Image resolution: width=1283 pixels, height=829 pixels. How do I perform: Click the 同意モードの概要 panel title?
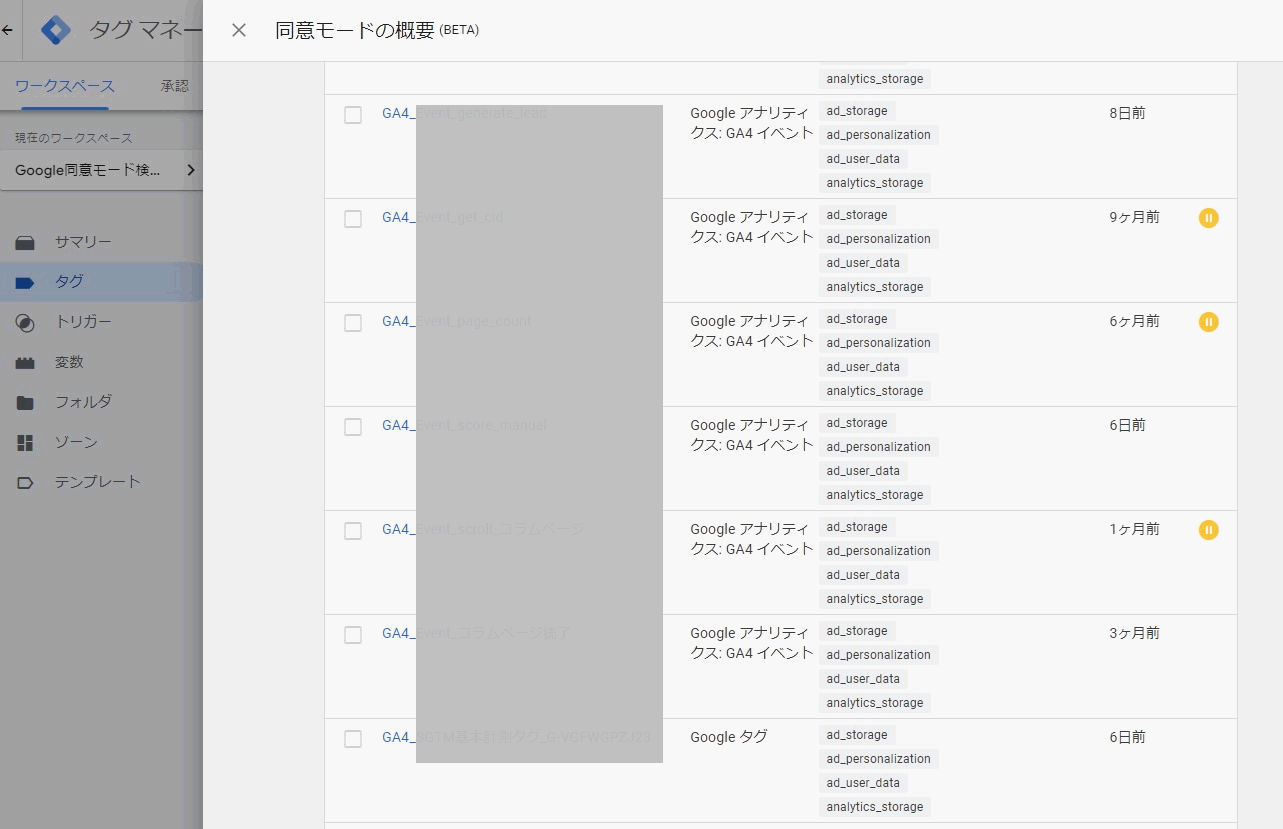[x=377, y=30]
